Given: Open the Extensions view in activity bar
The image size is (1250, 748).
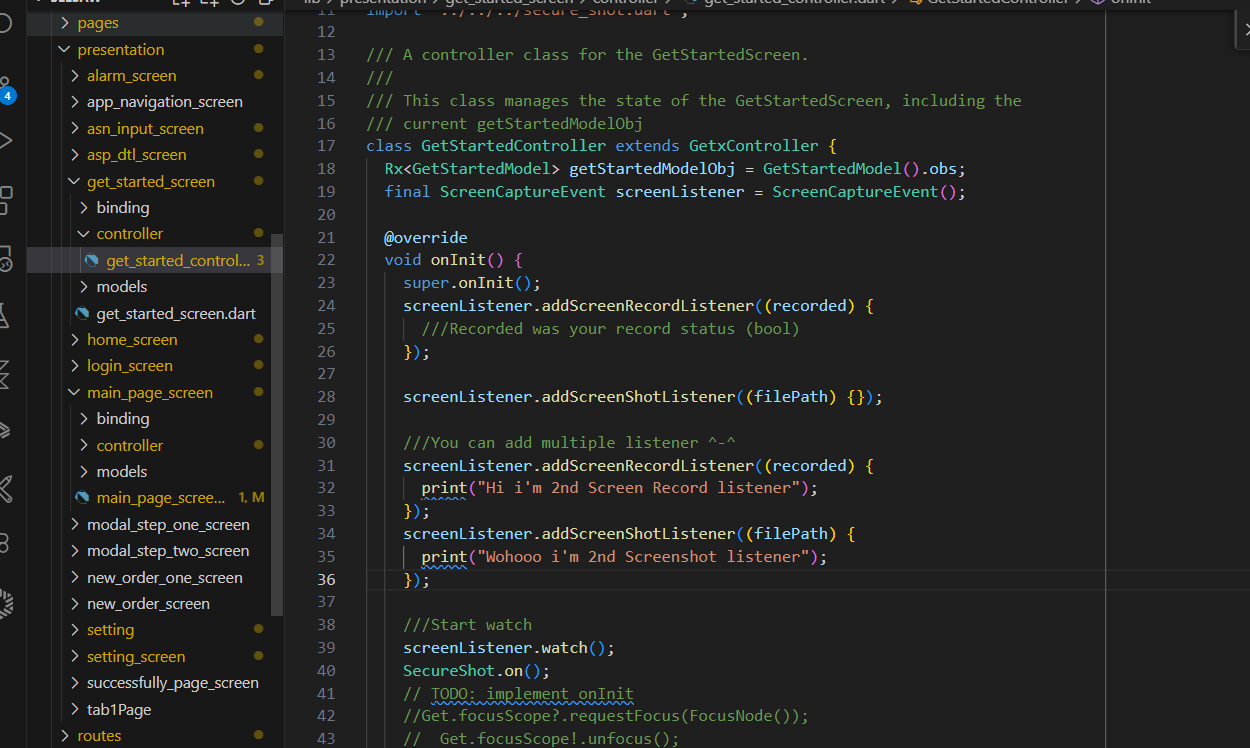Looking at the screenshot, I should (4, 199).
